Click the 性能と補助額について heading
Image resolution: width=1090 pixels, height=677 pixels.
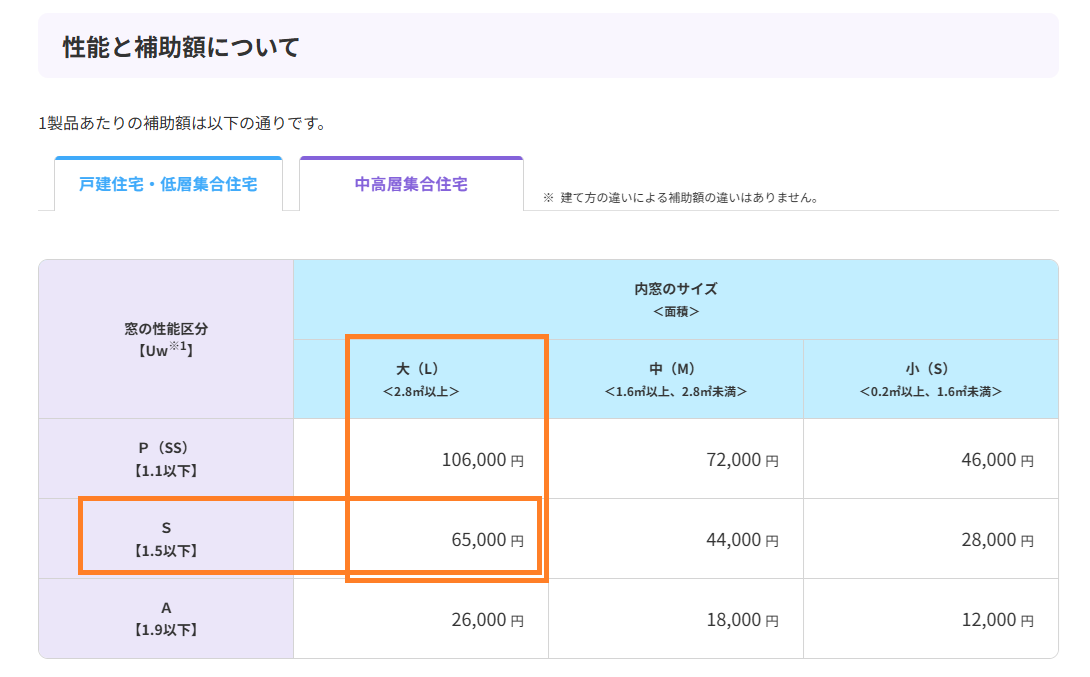pyautogui.click(x=181, y=47)
